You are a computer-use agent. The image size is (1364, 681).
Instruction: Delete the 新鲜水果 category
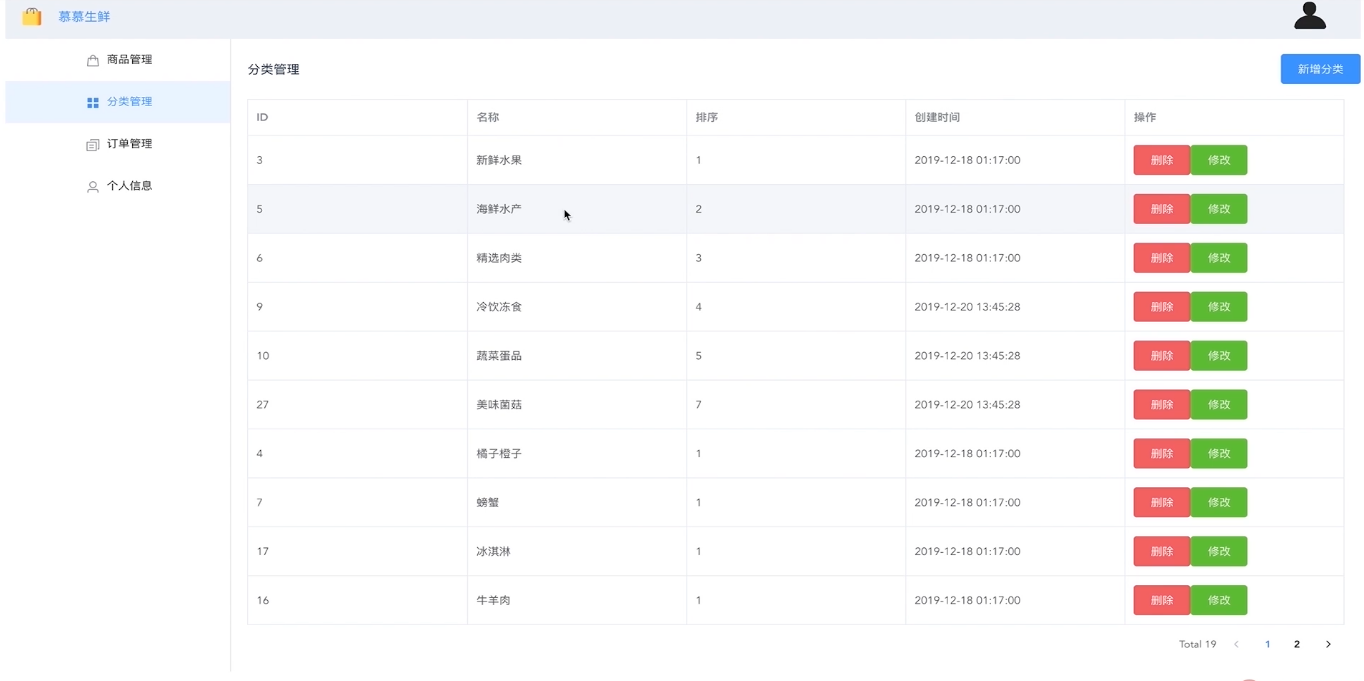pyautogui.click(x=1161, y=160)
